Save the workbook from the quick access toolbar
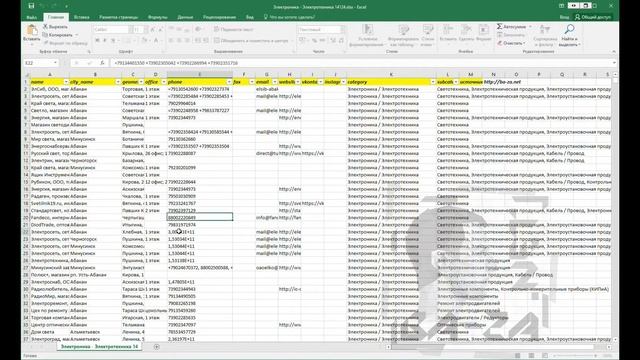This screenshot has height=360, width=640. coord(31,6)
